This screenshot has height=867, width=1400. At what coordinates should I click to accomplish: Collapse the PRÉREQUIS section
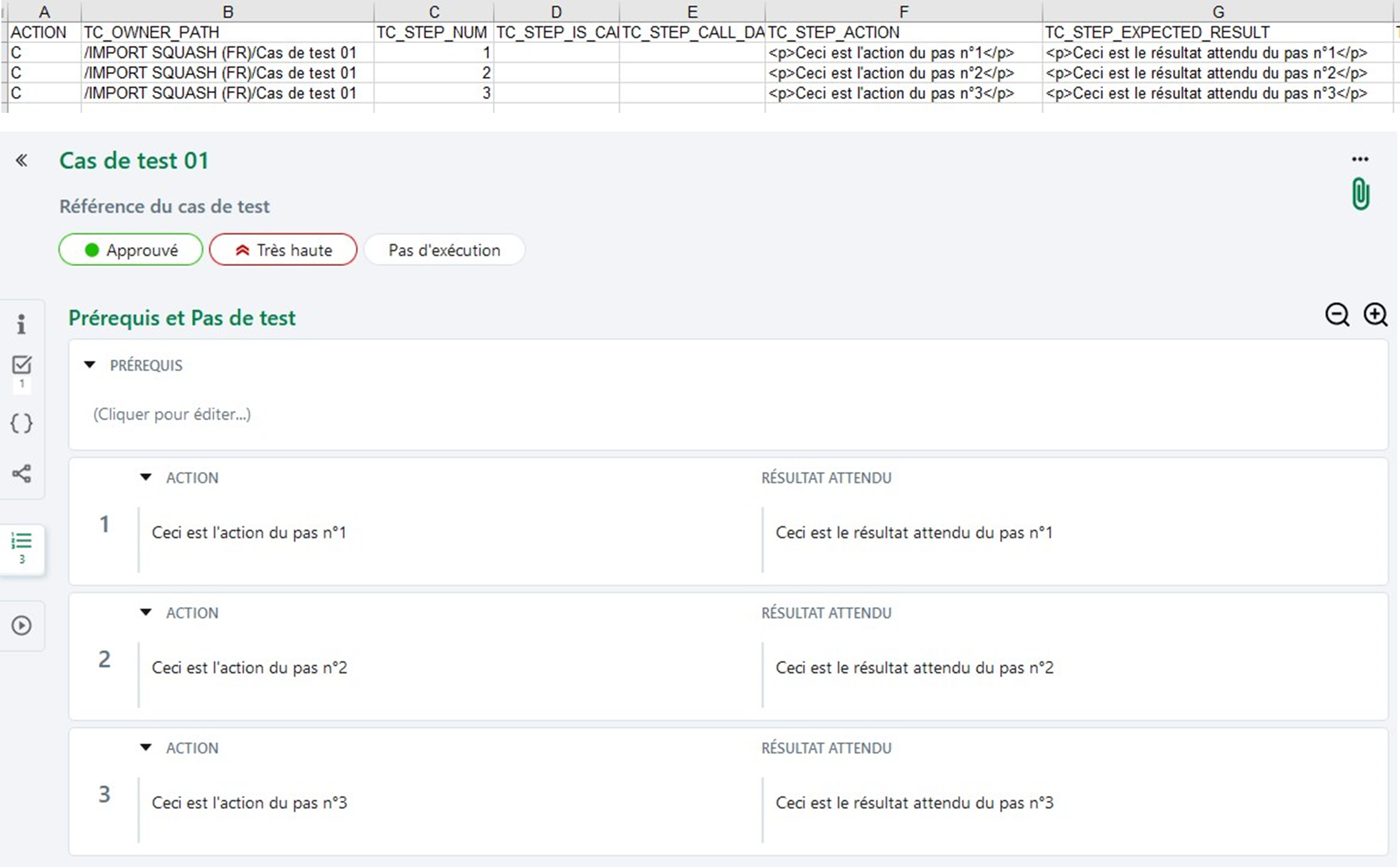(x=90, y=365)
